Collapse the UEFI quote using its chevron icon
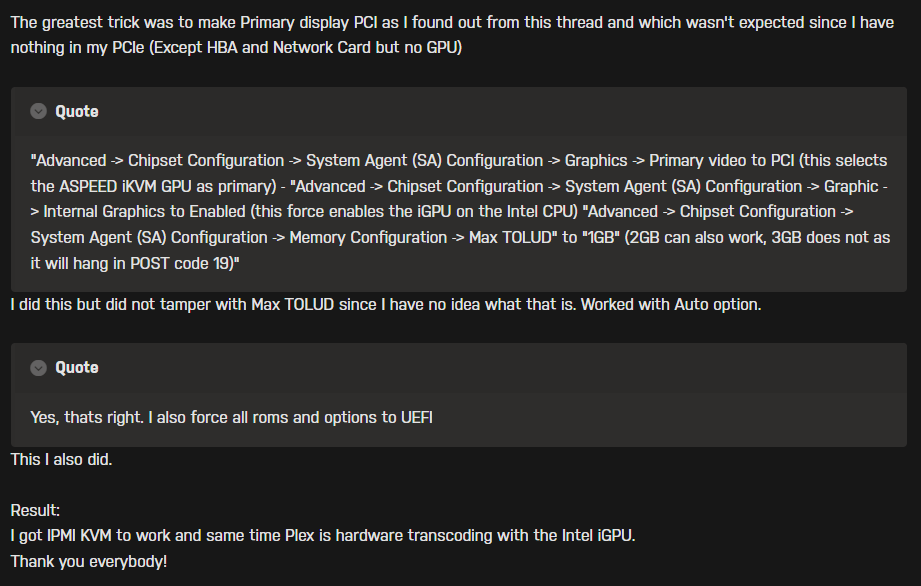 (x=38, y=368)
